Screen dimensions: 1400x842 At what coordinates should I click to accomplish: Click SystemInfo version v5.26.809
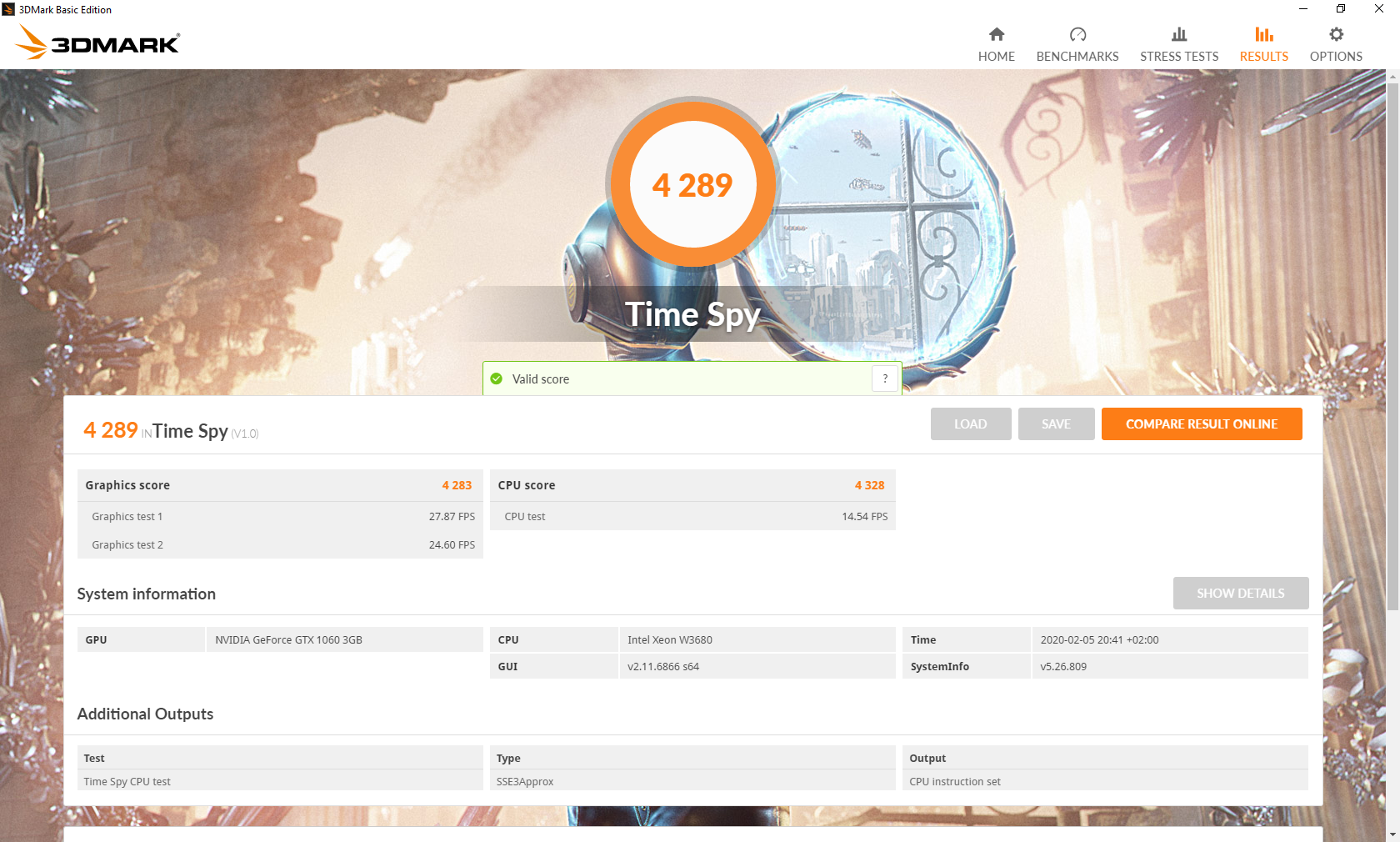(1063, 666)
